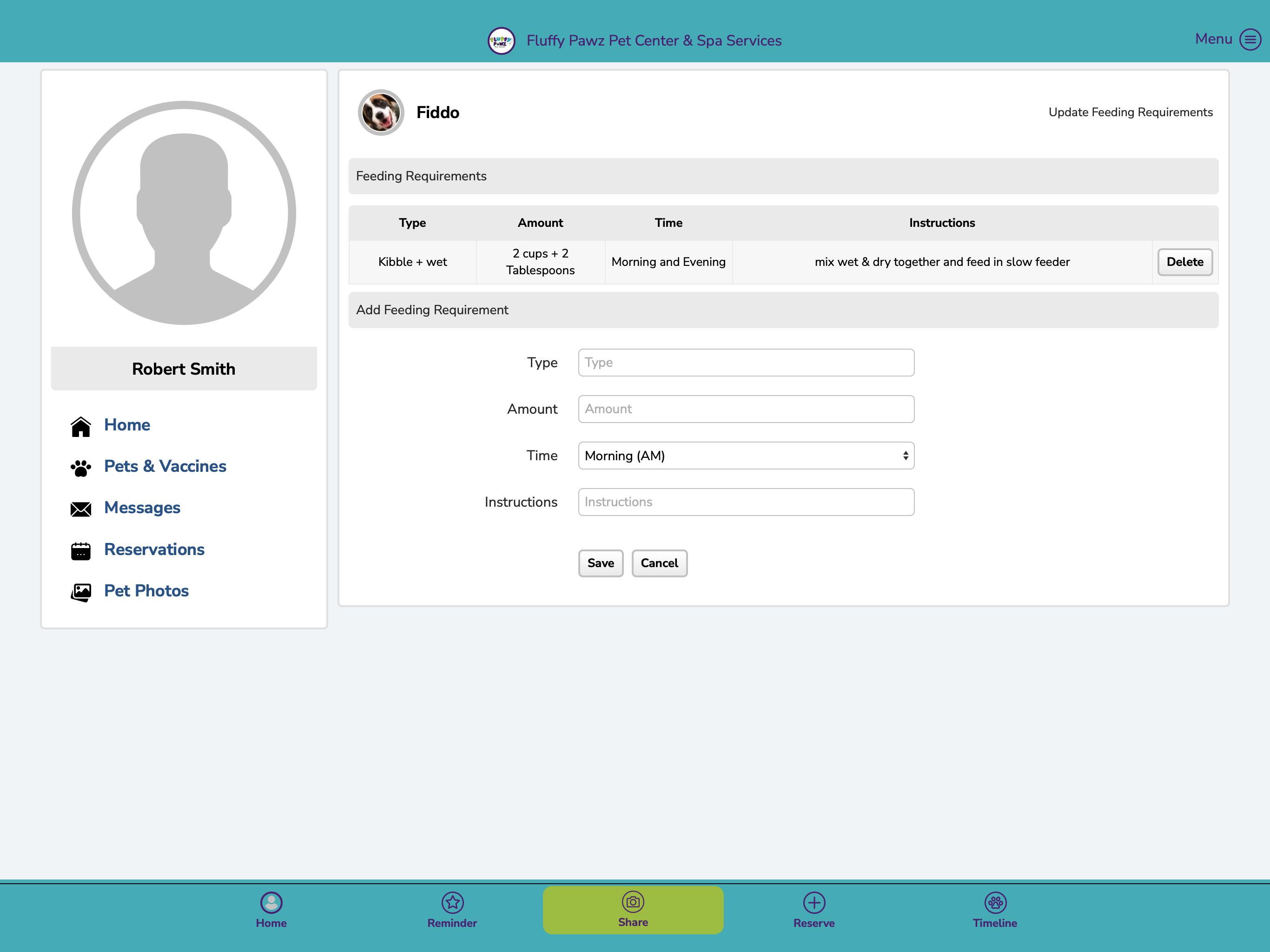Click the Fluffy Pawz logo icon
1270x952 pixels.
(501, 41)
